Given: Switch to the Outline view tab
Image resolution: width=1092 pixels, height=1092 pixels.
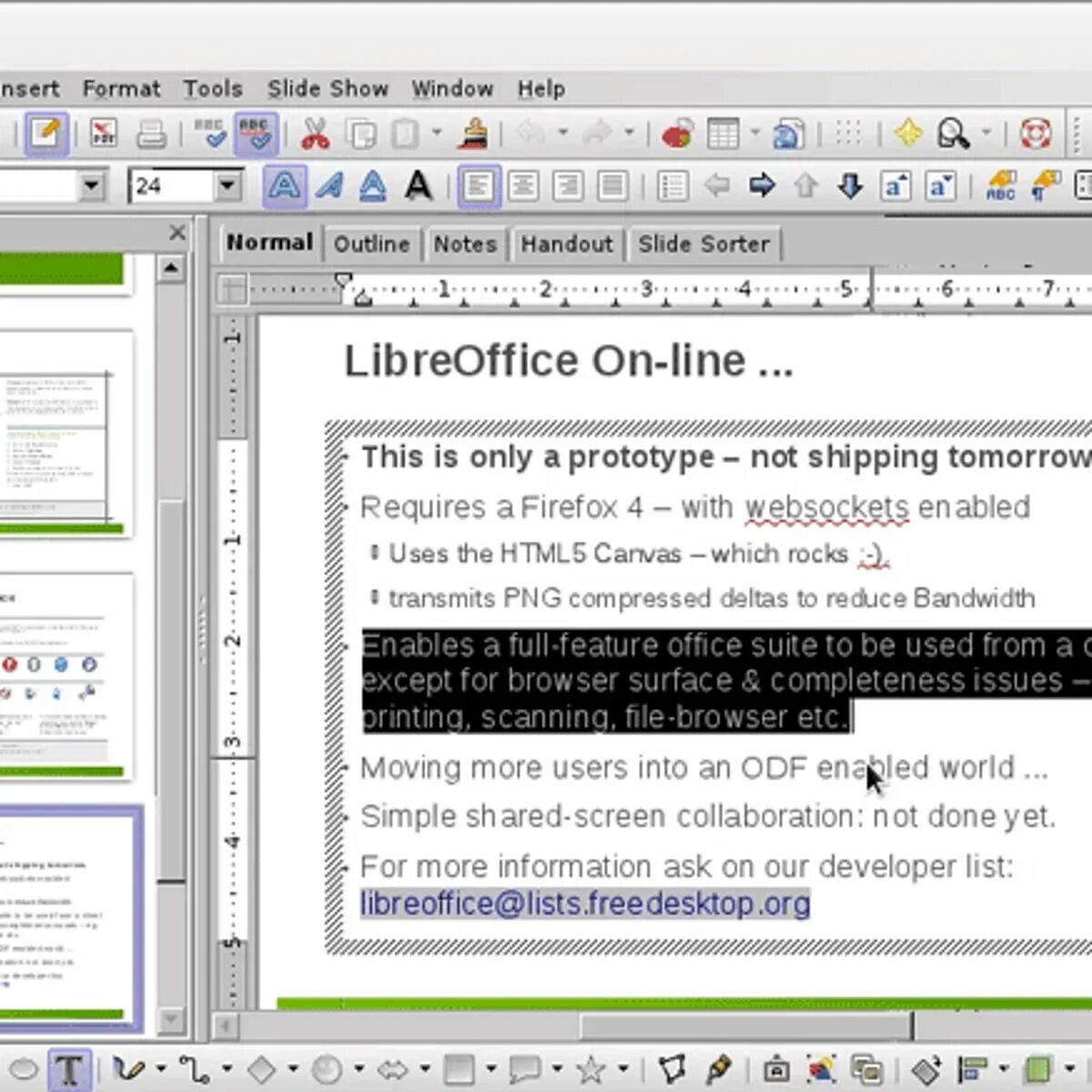Looking at the screenshot, I should (x=371, y=244).
